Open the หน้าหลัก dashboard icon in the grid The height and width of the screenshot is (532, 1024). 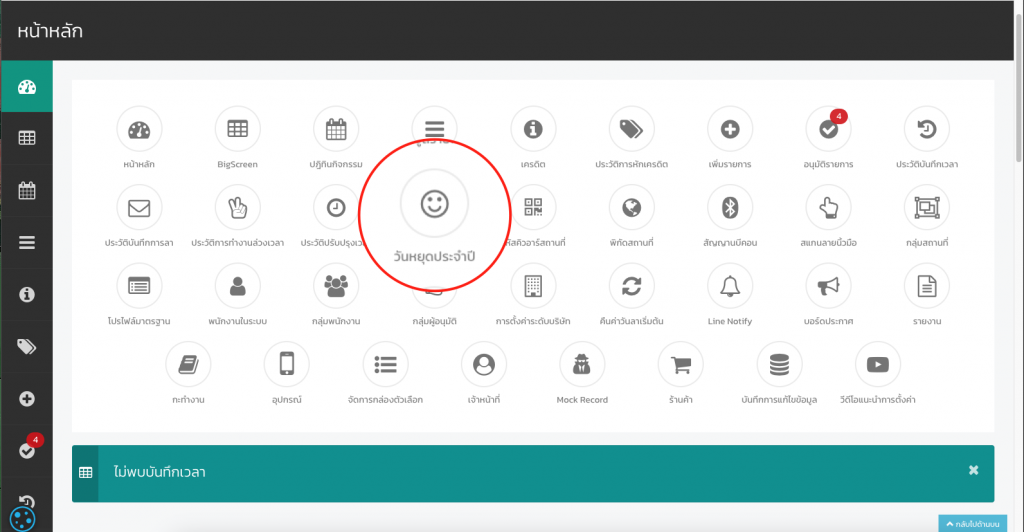point(139,129)
